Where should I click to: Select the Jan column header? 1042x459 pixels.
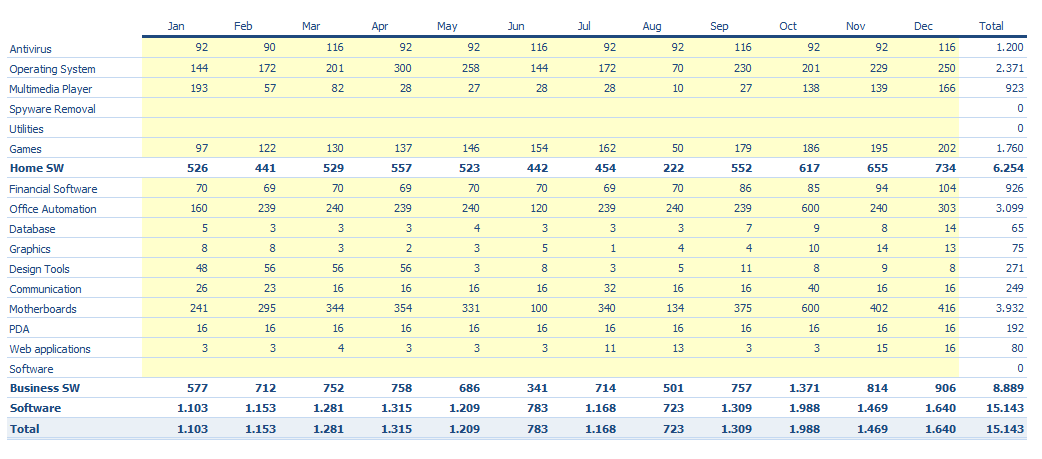(176, 27)
